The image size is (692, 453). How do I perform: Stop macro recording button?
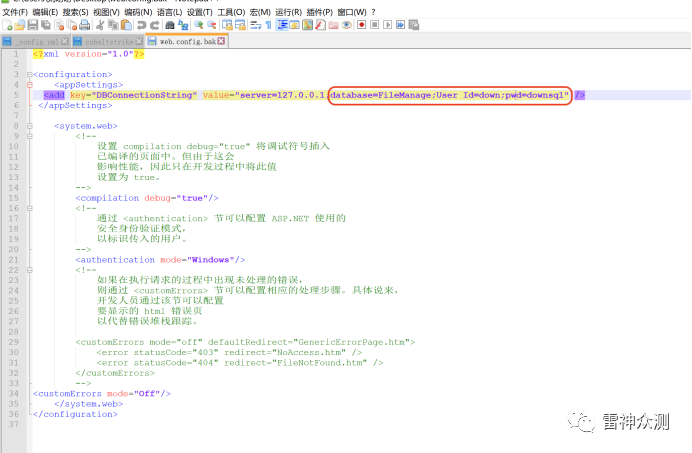coord(374,25)
